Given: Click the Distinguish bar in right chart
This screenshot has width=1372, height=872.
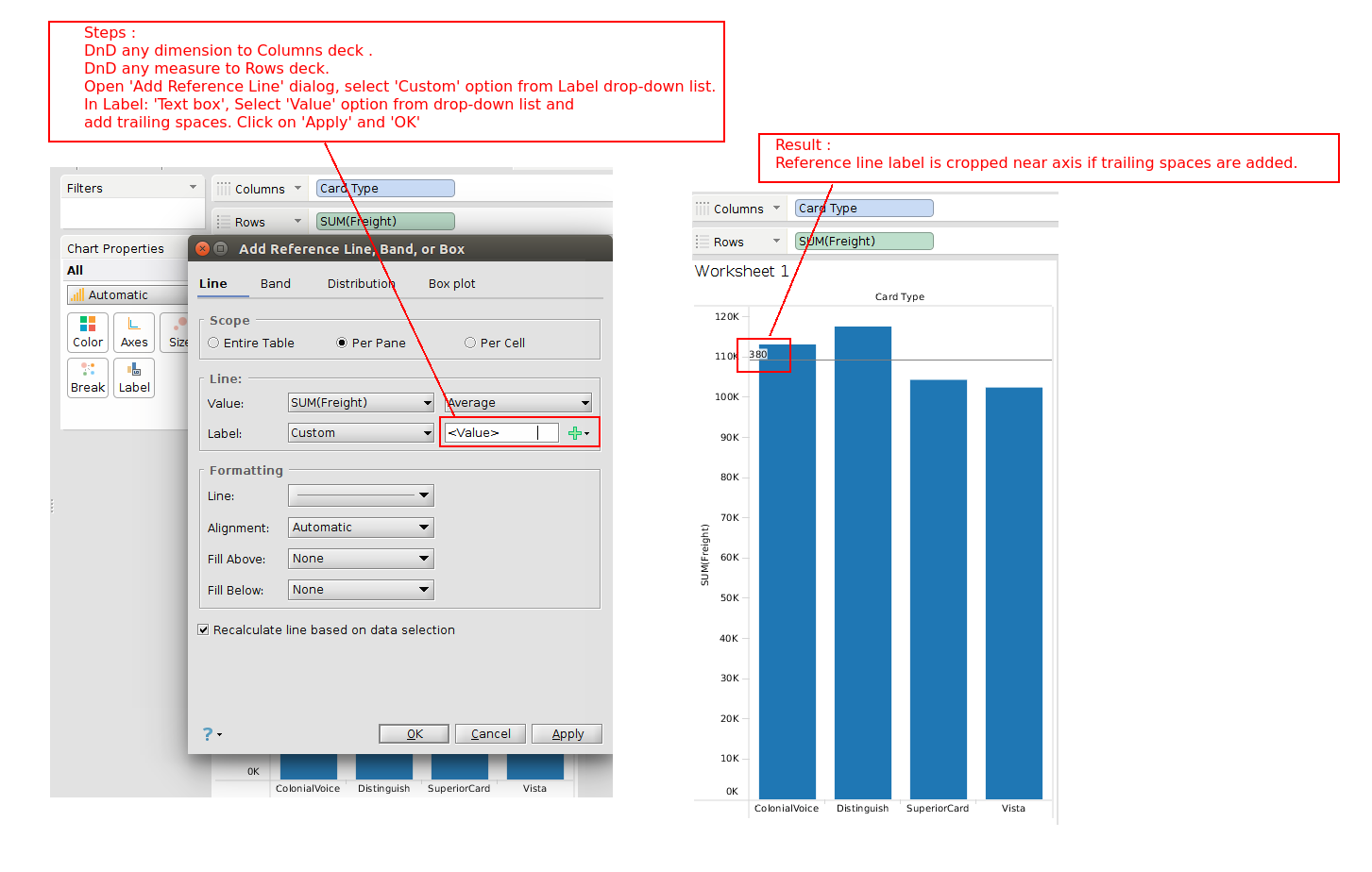Looking at the screenshot, I should click(863, 562).
